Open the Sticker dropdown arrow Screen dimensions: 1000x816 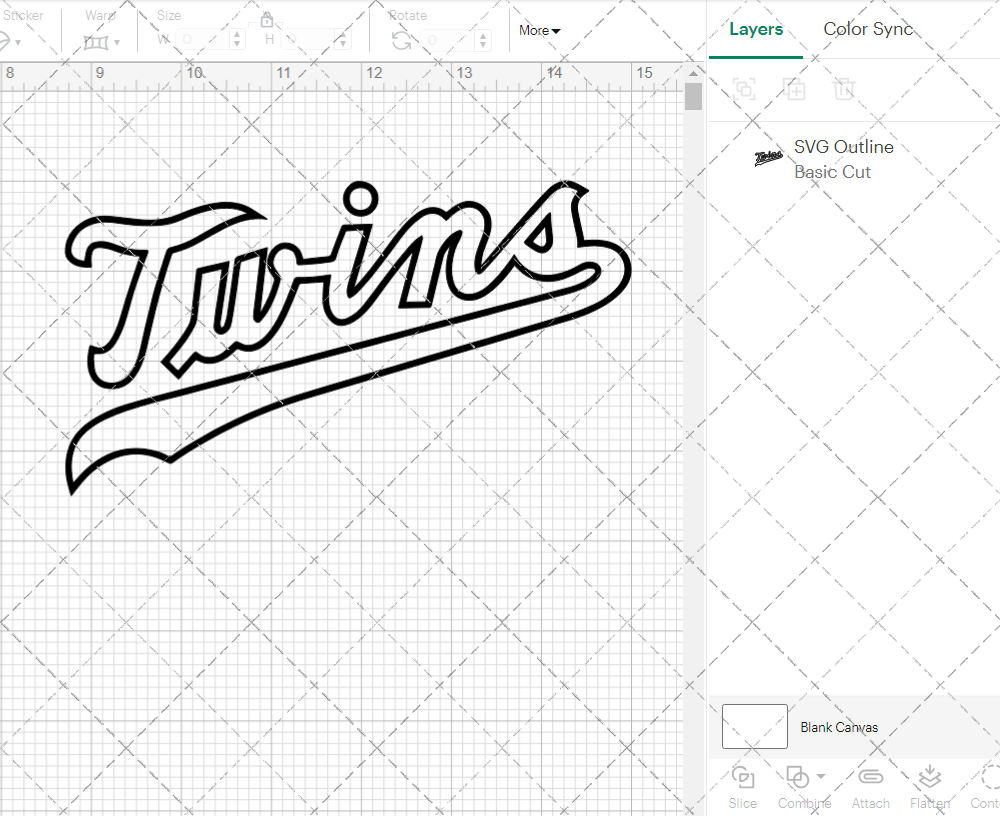(x=18, y=43)
